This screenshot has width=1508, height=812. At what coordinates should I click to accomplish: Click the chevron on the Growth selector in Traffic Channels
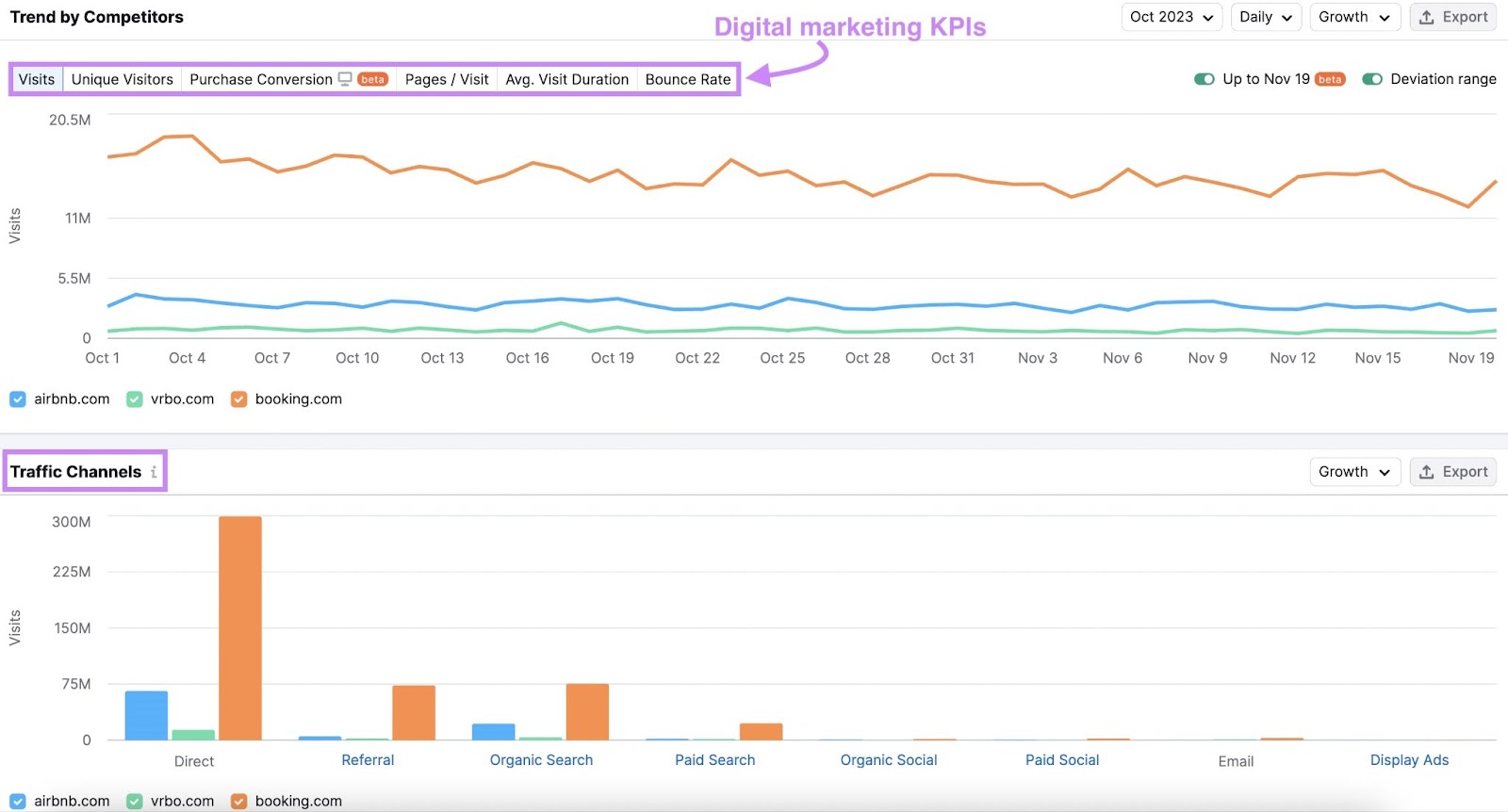point(1385,473)
